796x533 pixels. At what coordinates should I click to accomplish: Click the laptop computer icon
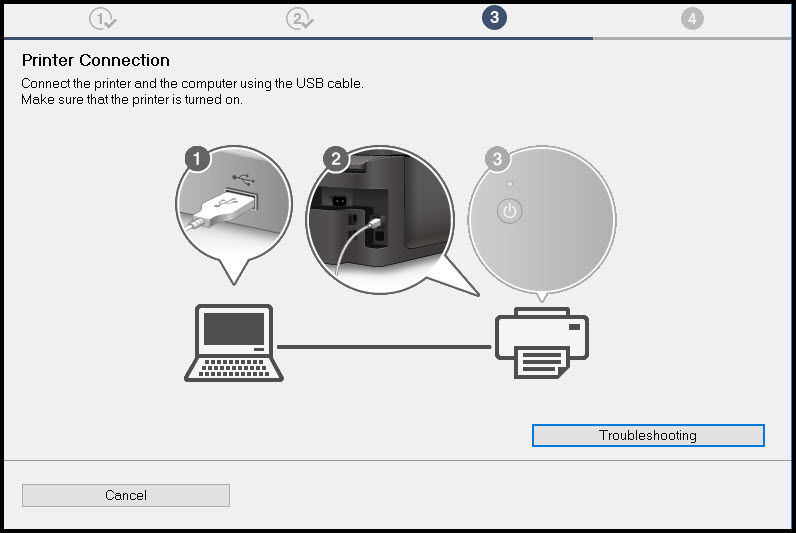pos(234,343)
